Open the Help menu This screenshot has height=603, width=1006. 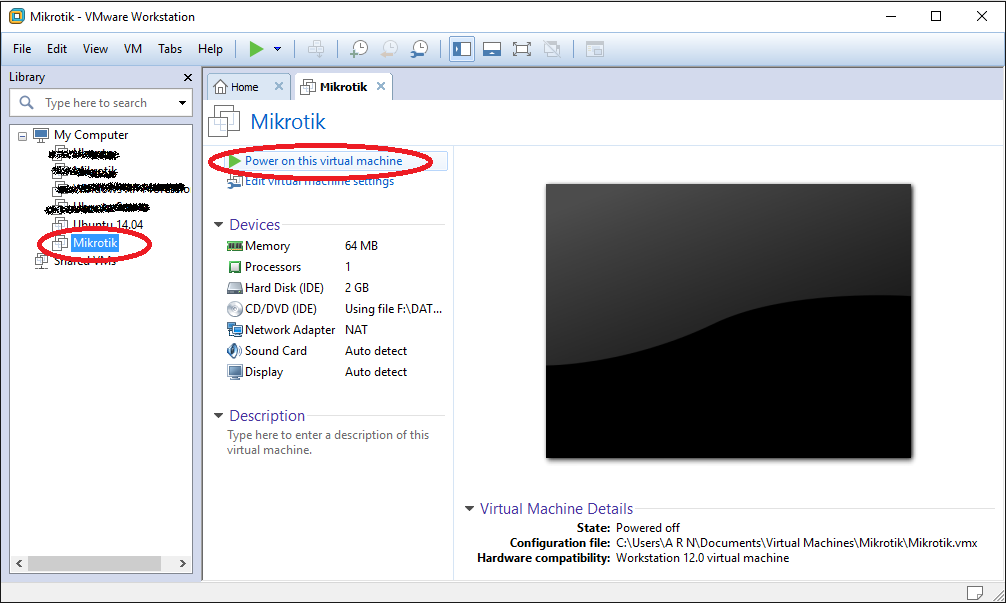coord(210,49)
